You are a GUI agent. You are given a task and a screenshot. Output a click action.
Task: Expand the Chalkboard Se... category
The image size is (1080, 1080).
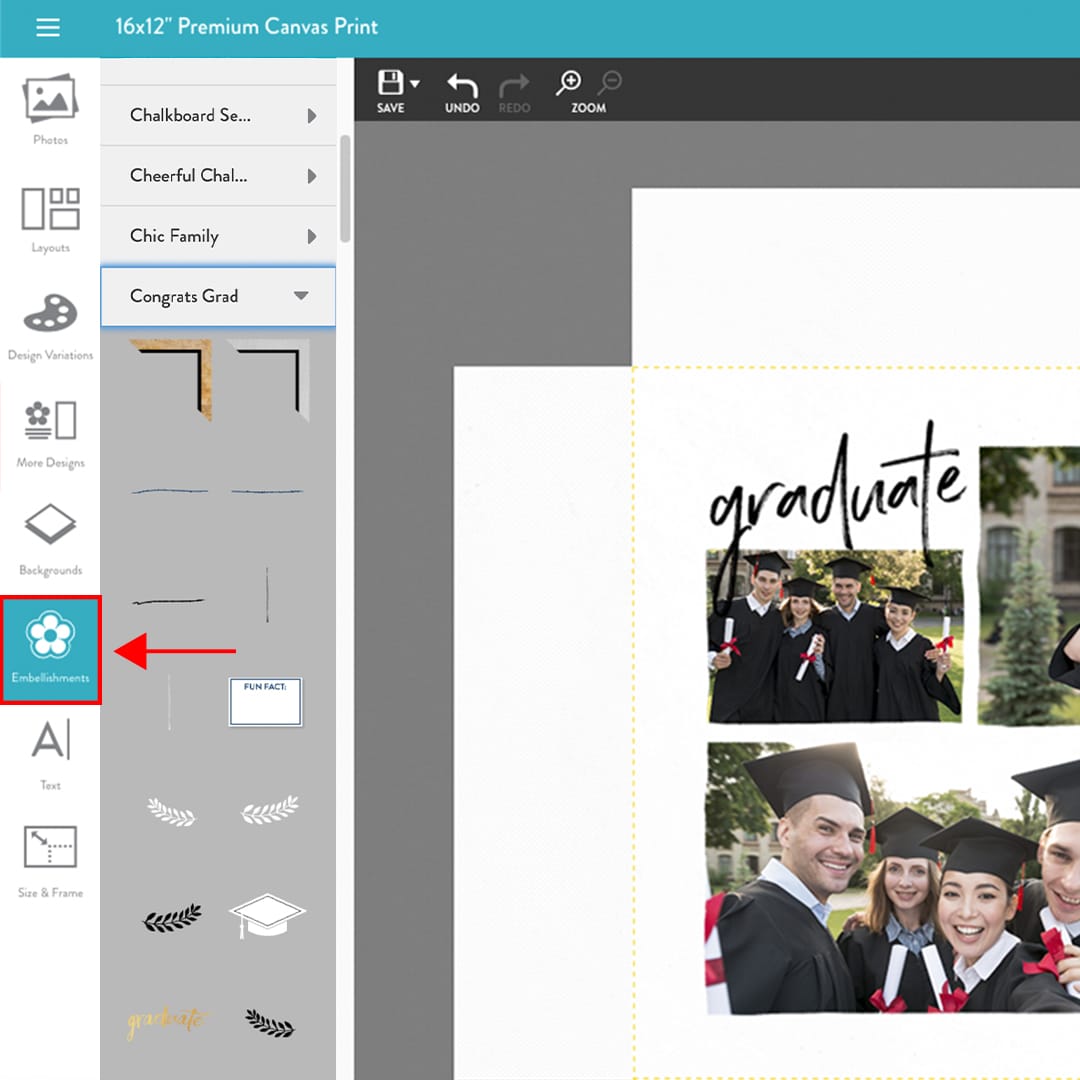point(218,115)
